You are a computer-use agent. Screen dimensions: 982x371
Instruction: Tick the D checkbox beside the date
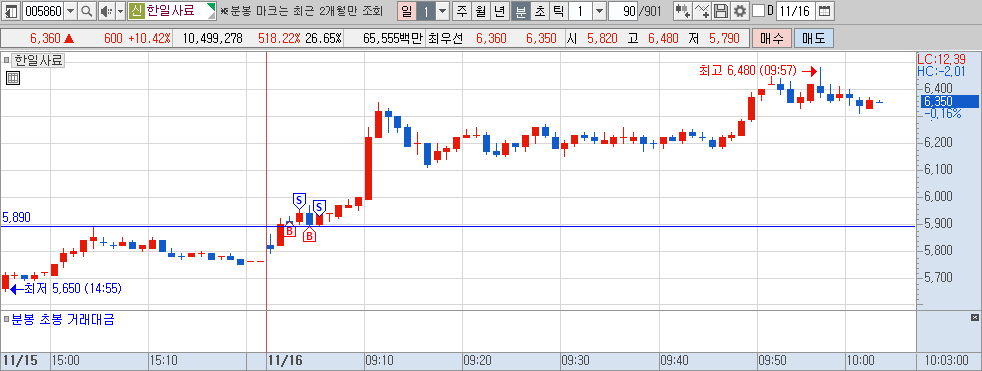pyautogui.click(x=758, y=11)
